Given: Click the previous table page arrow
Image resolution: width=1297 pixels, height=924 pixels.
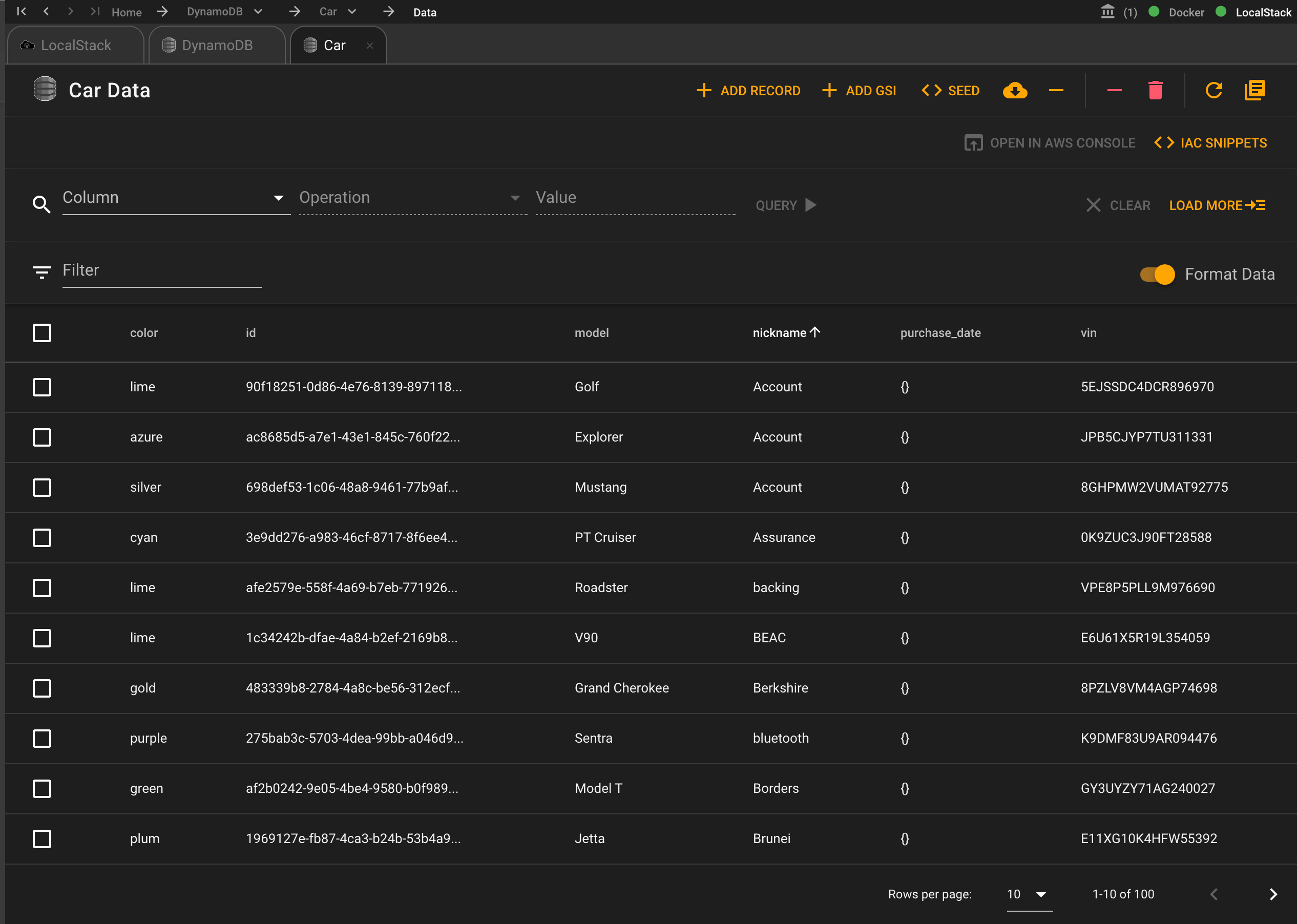Looking at the screenshot, I should (x=1214, y=894).
